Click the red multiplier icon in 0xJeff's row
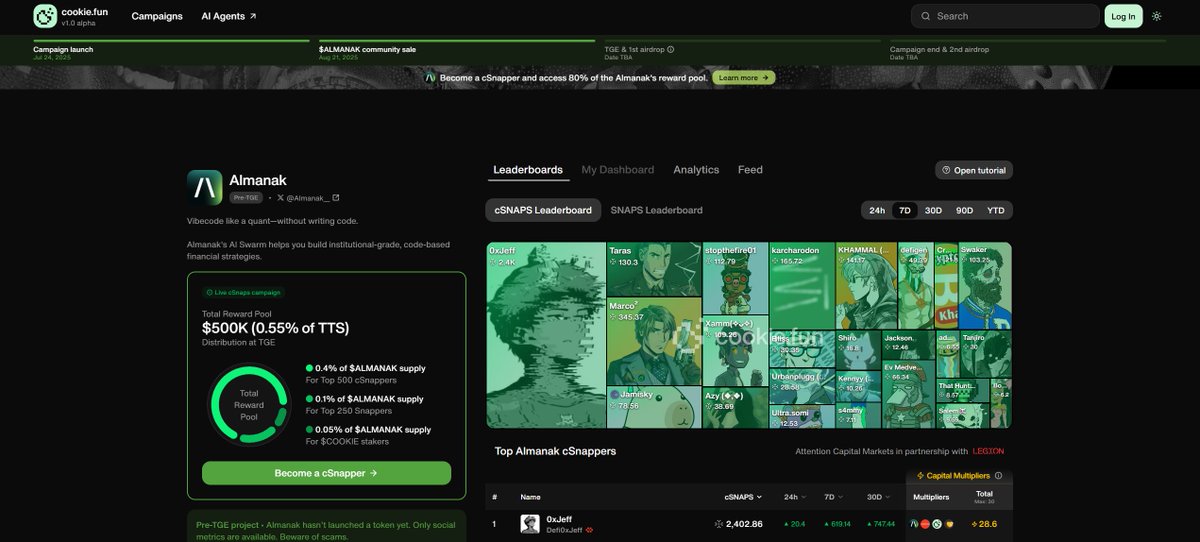The height and width of the screenshot is (542, 1200). [925, 524]
